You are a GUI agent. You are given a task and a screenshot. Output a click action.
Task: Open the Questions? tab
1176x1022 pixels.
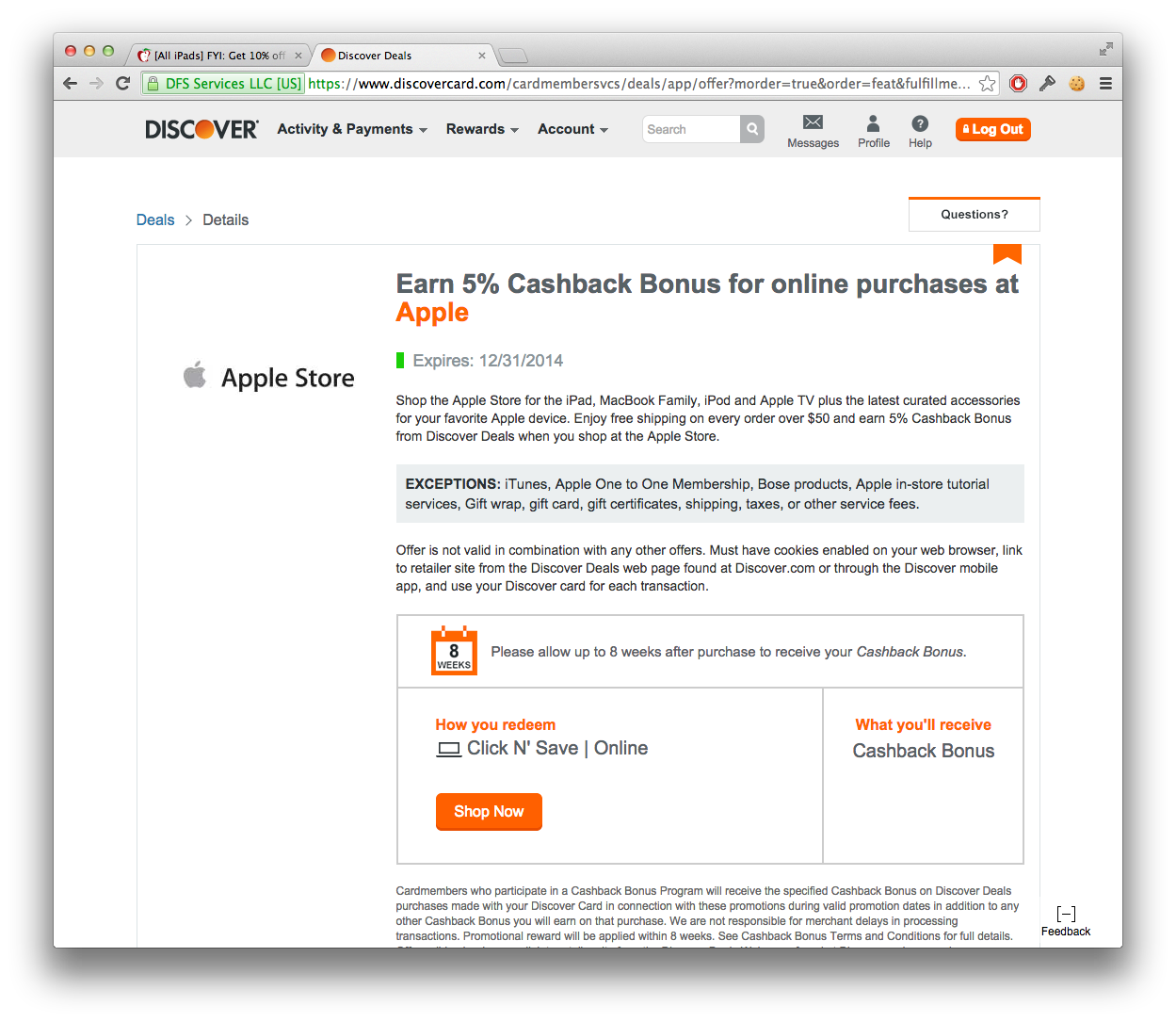[x=975, y=215]
